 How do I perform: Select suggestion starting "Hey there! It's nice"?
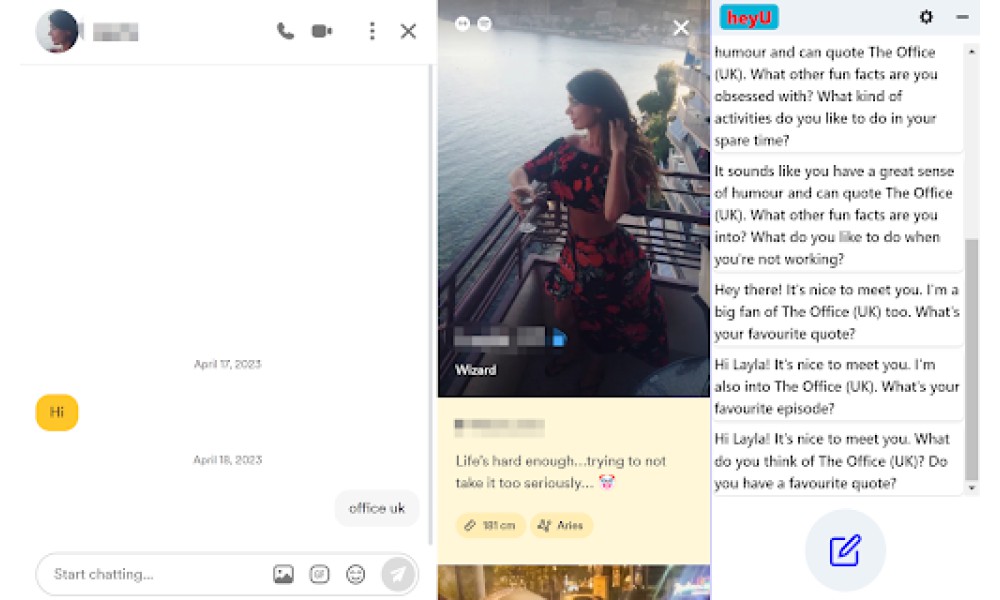[x=837, y=312]
